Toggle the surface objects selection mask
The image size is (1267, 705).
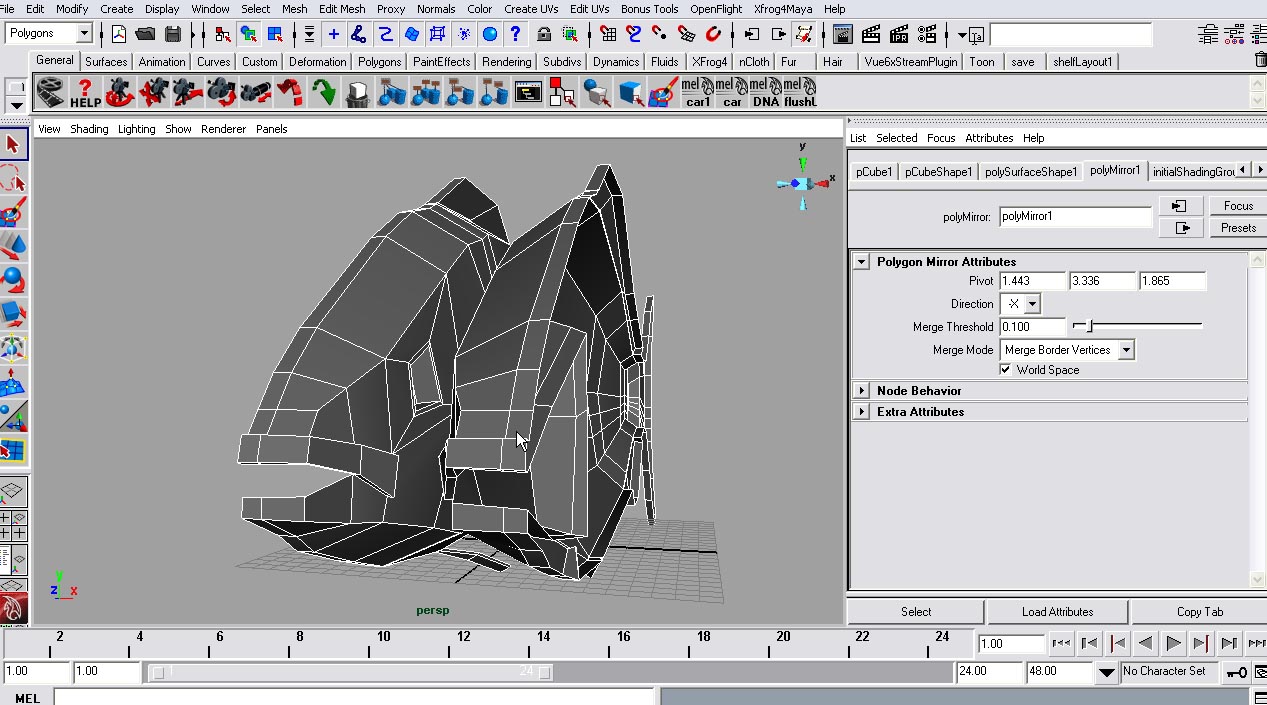click(x=411, y=34)
